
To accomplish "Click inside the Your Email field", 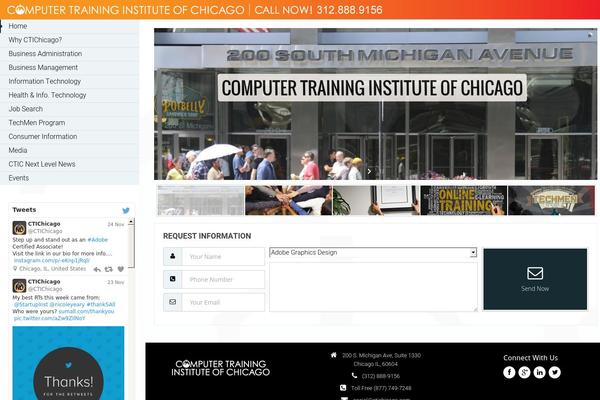I will pos(223,302).
